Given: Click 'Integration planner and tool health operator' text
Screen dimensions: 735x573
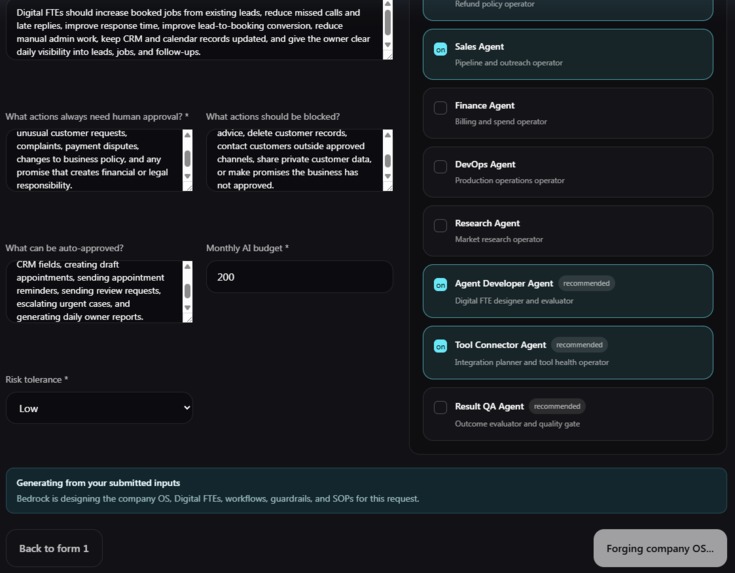Looking at the screenshot, I should (x=532, y=362).
